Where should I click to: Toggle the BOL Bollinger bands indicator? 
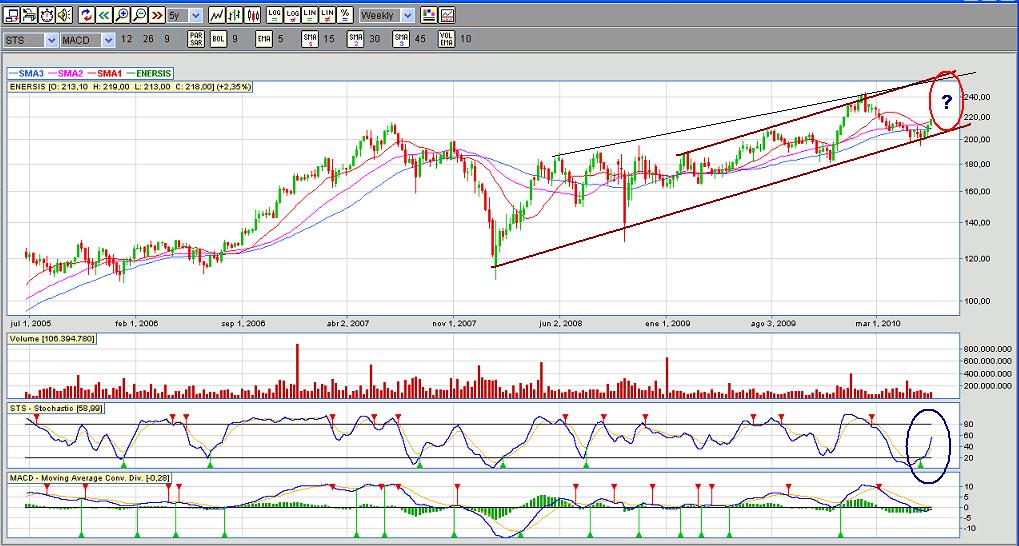(x=218, y=39)
